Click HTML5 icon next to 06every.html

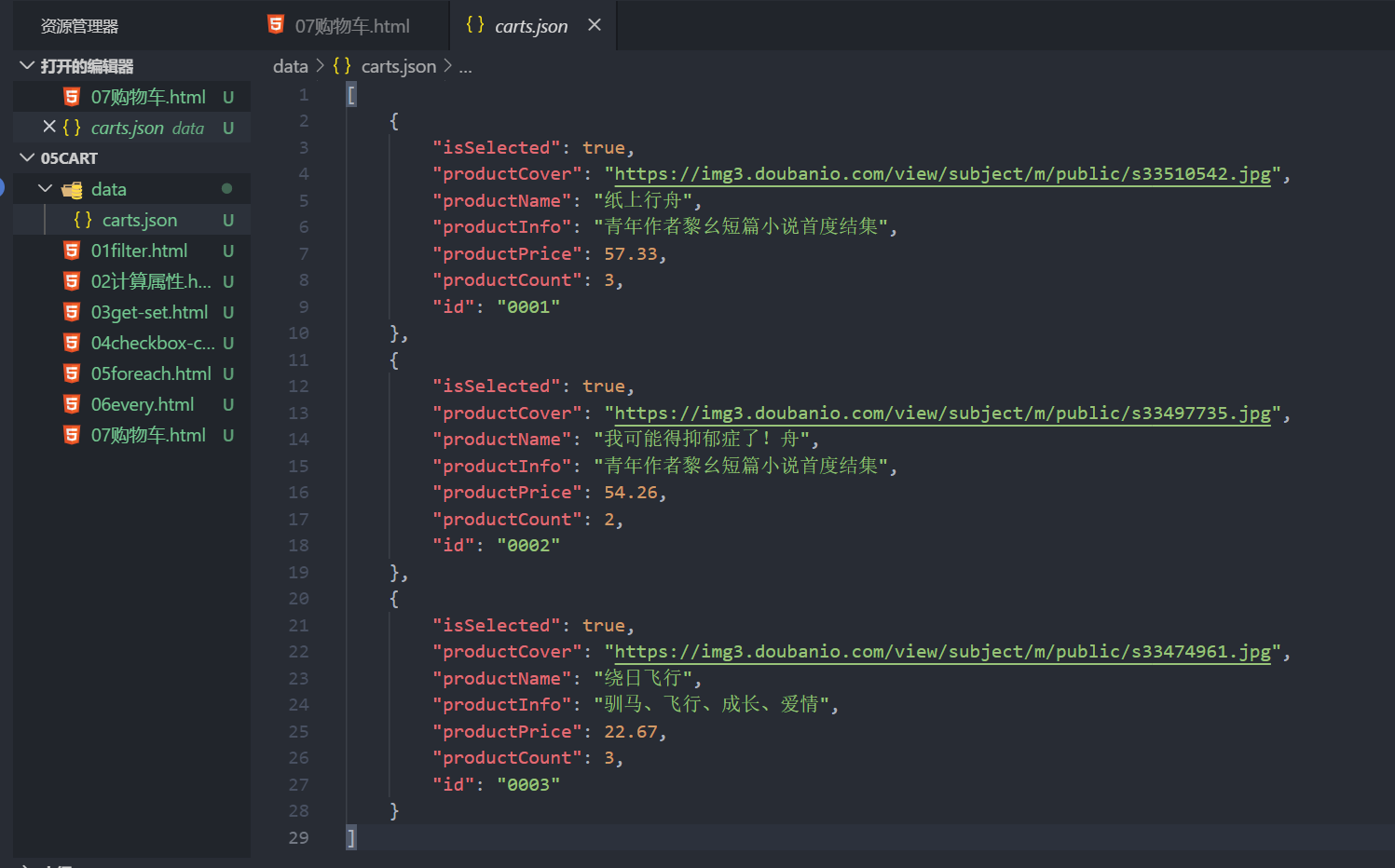tap(72, 404)
